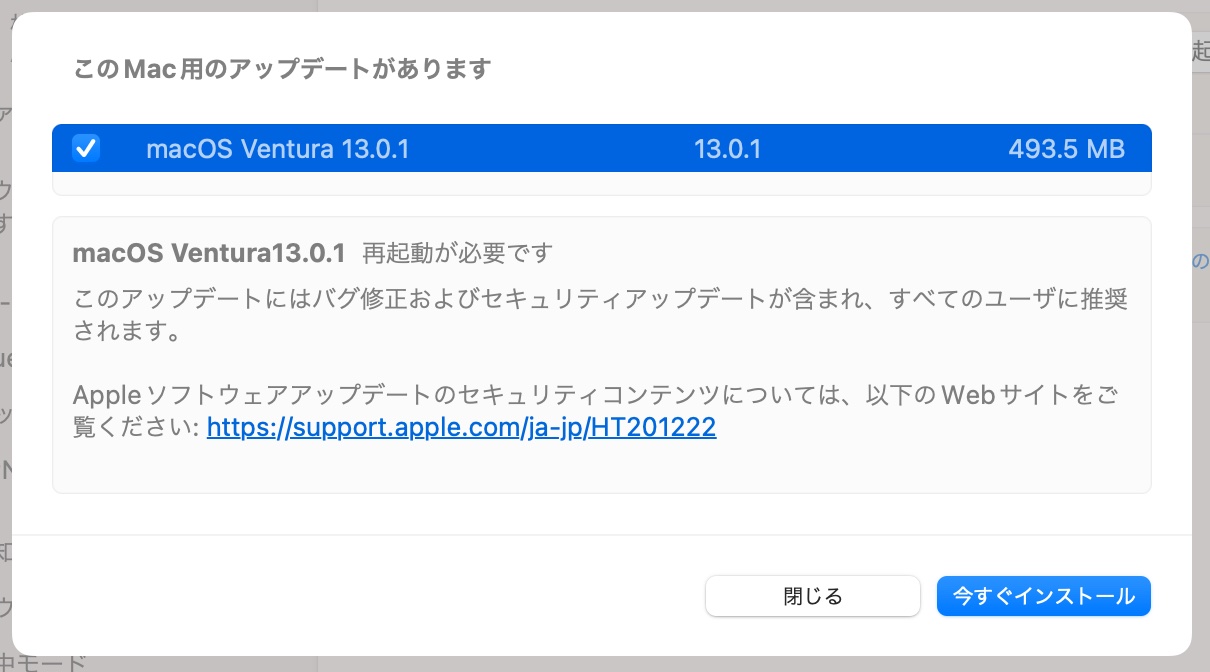Click the partially hidden 起 button behind the dialog

(1200, 52)
